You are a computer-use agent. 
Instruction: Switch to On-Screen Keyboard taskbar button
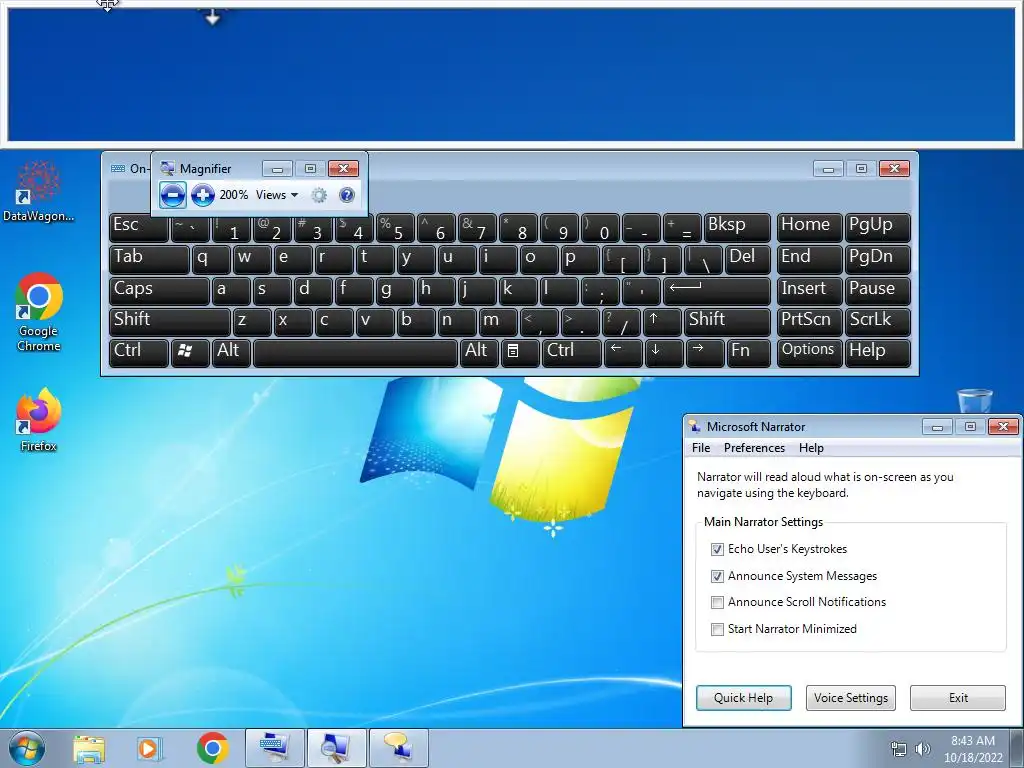click(274, 748)
